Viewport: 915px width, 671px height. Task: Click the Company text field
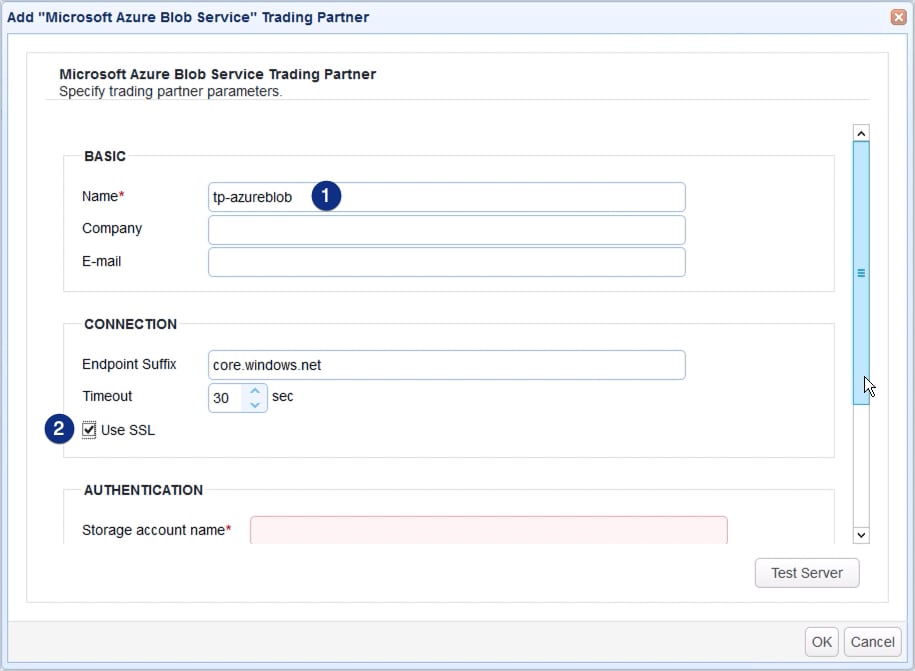(446, 229)
